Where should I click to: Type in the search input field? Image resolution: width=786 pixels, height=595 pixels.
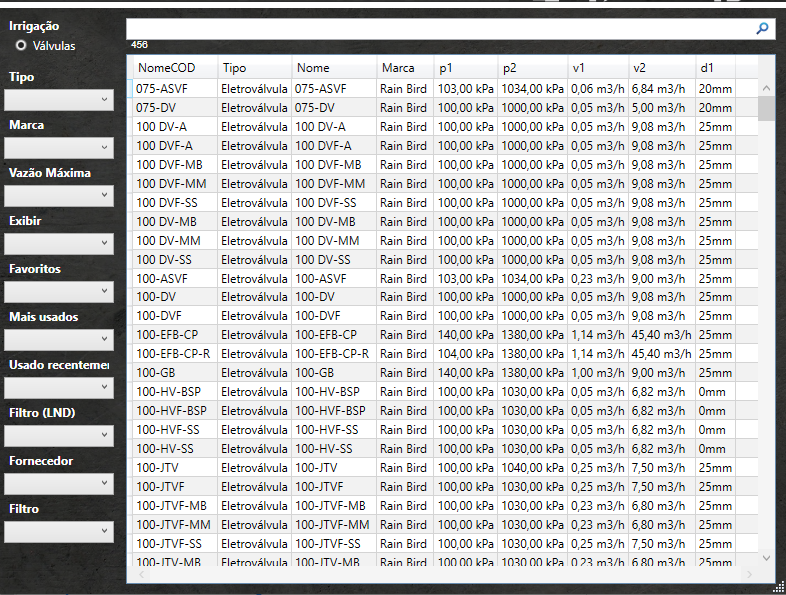(440, 29)
